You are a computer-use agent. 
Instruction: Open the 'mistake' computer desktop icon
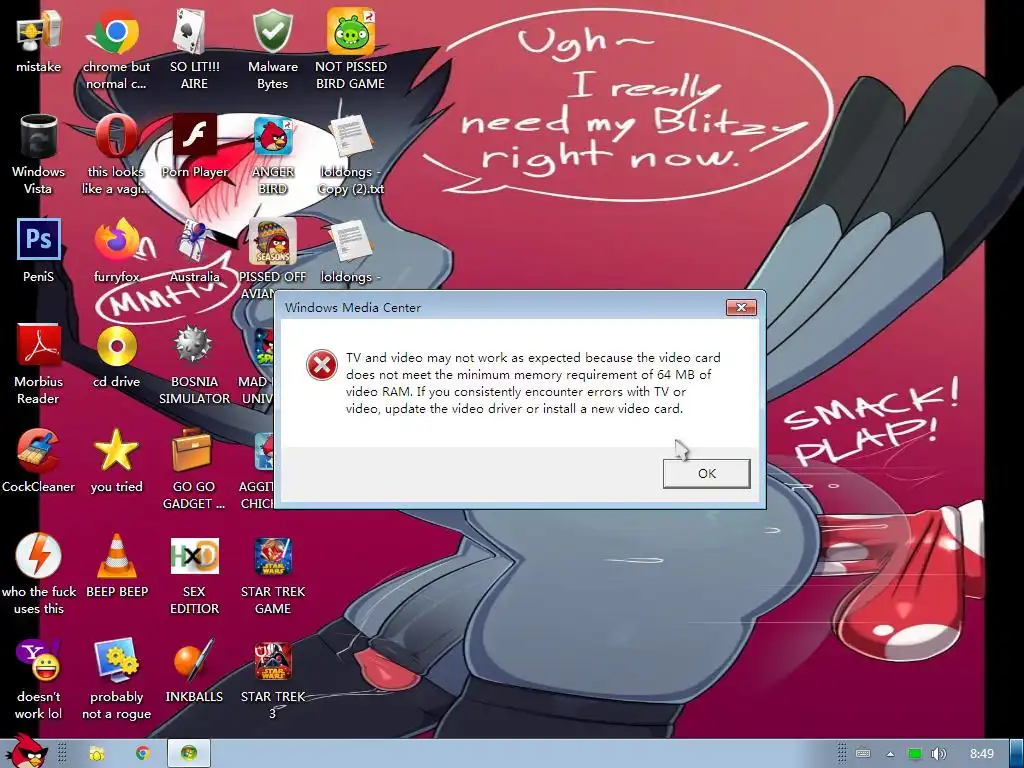pyautogui.click(x=39, y=31)
